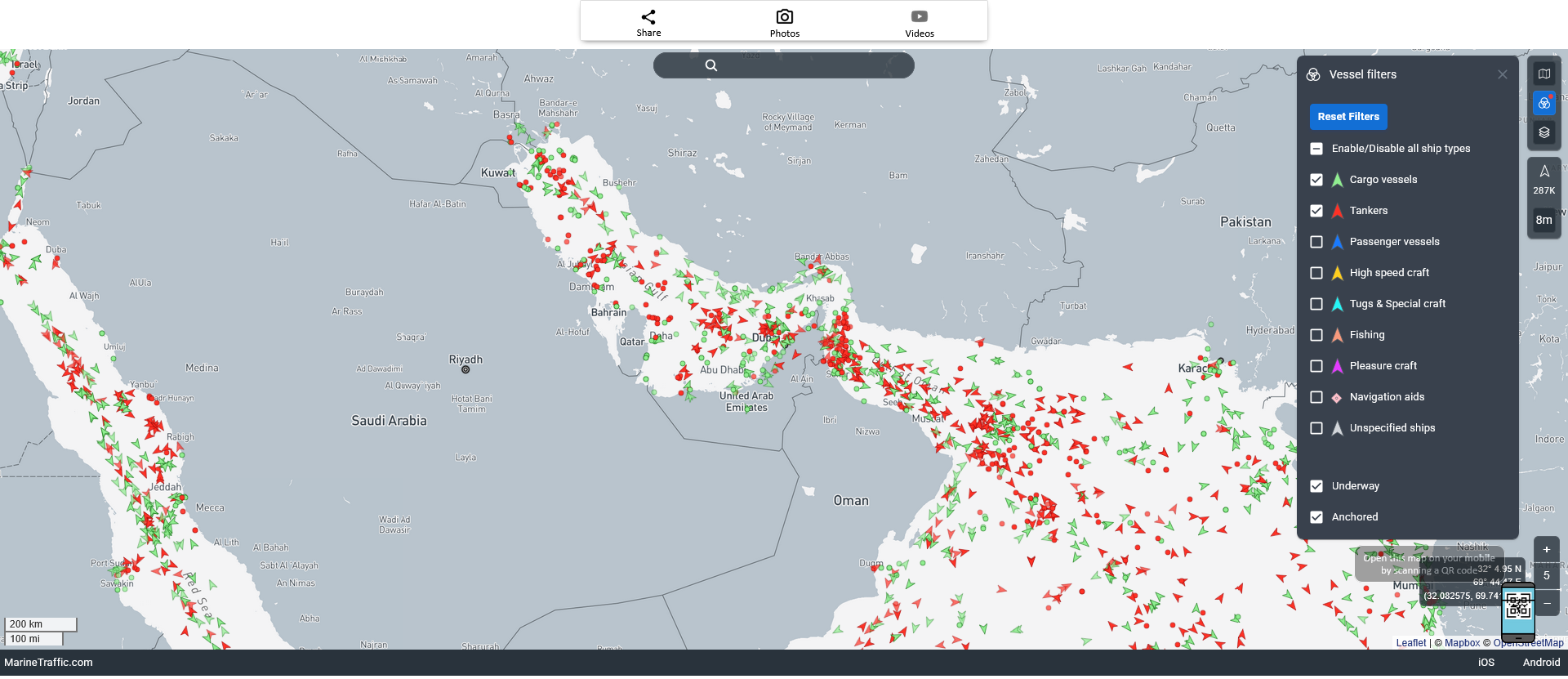Click the blue Passenger vessels arrow icon
This screenshot has width=1568, height=679.
1338,242
